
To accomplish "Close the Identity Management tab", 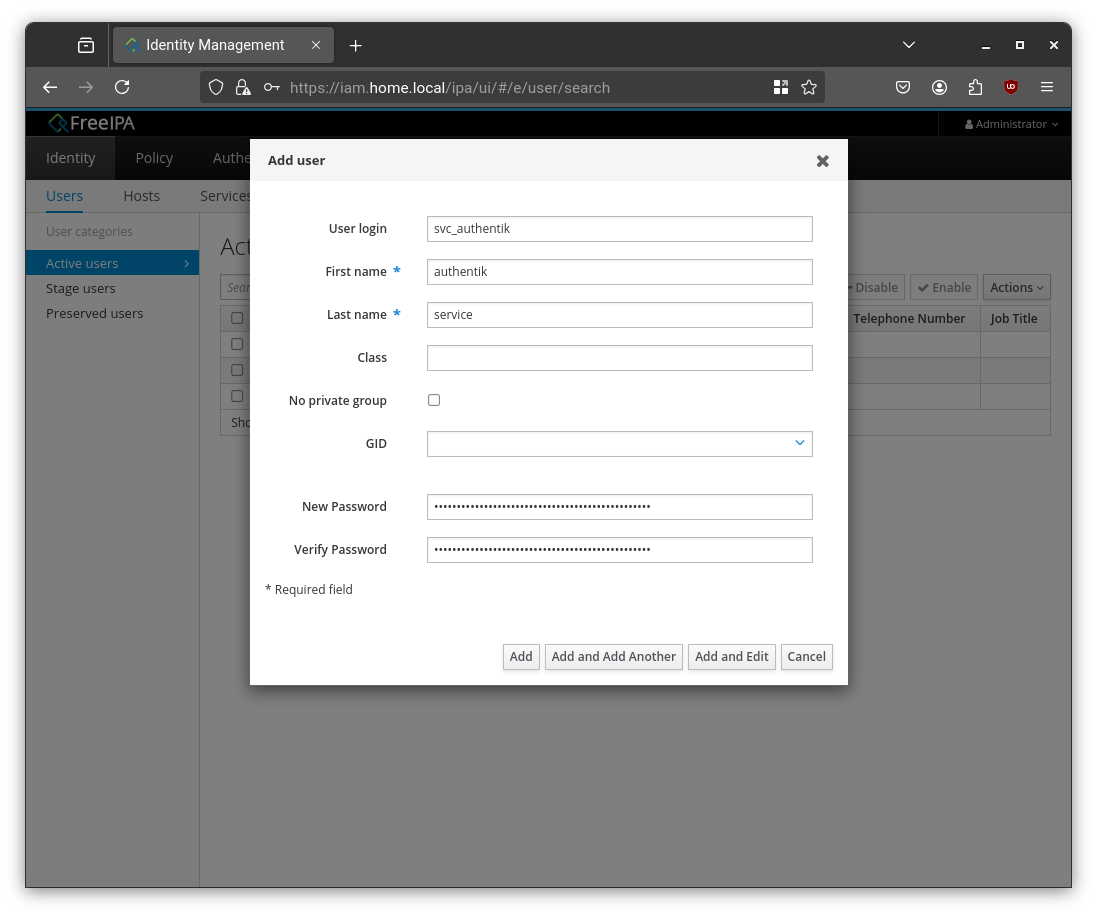I will point(316,45).
